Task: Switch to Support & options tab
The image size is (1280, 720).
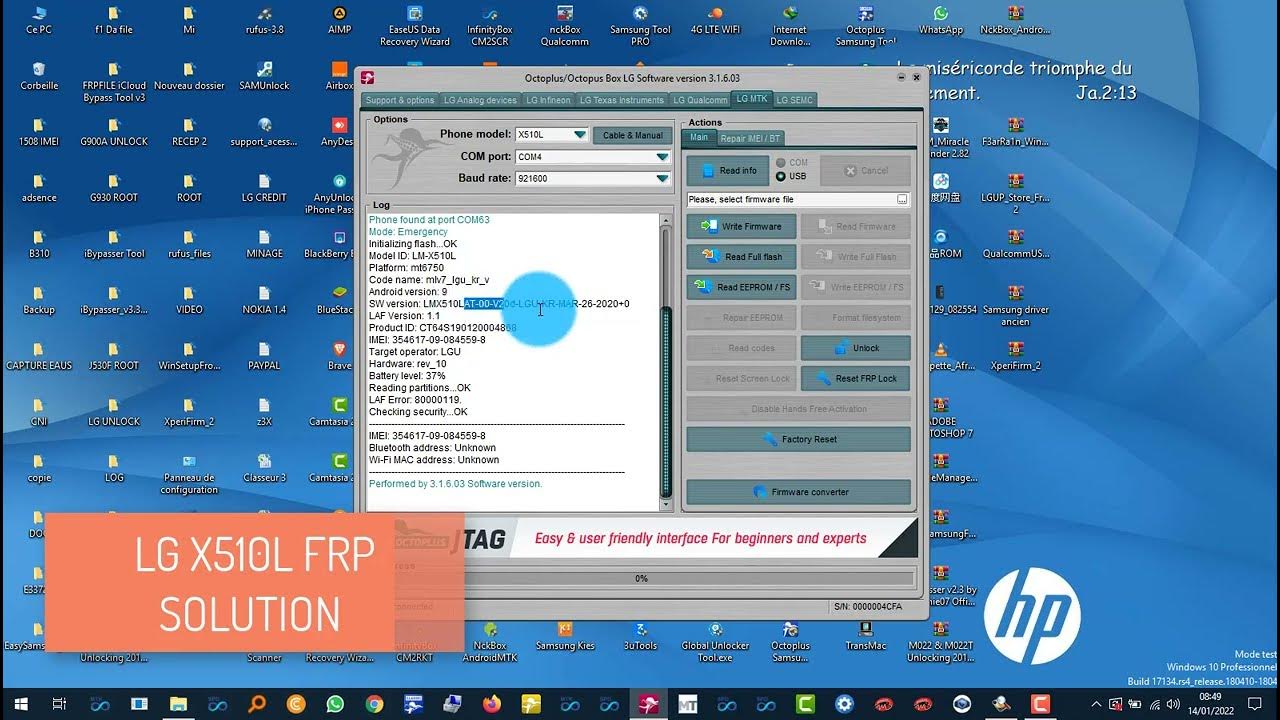Action: click(x=400, y=100)
